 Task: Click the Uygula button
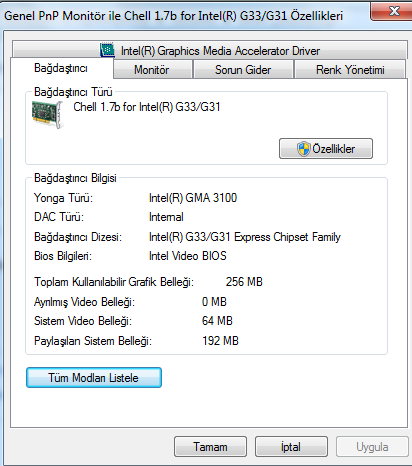click(x=372, y=447)
